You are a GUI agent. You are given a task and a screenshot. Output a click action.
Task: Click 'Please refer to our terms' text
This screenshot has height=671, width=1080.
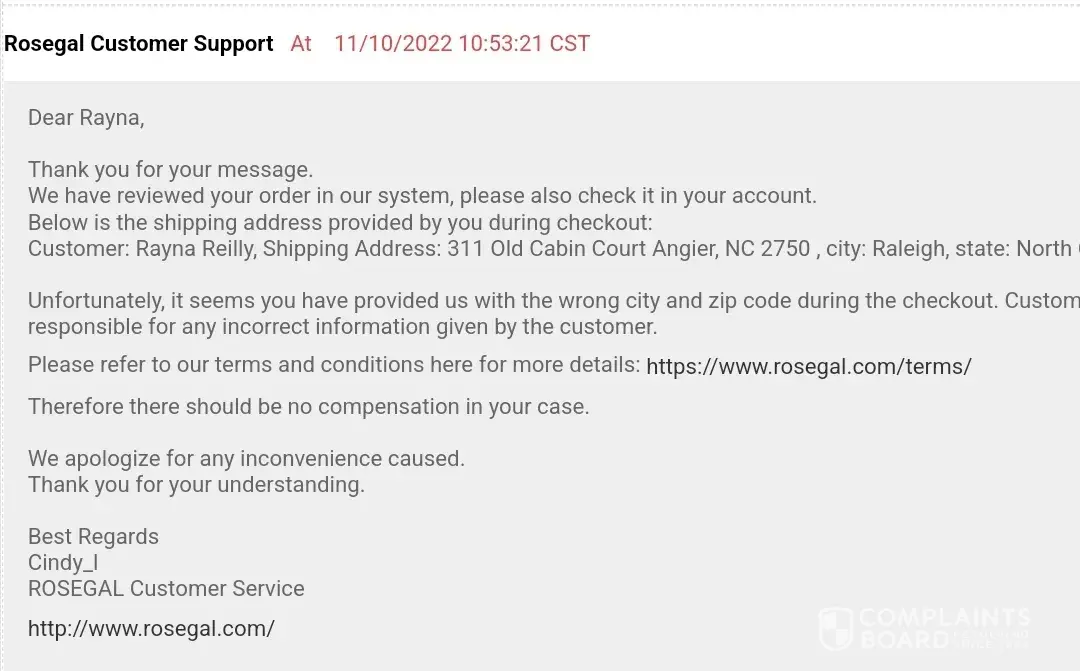tap(333, 365)
